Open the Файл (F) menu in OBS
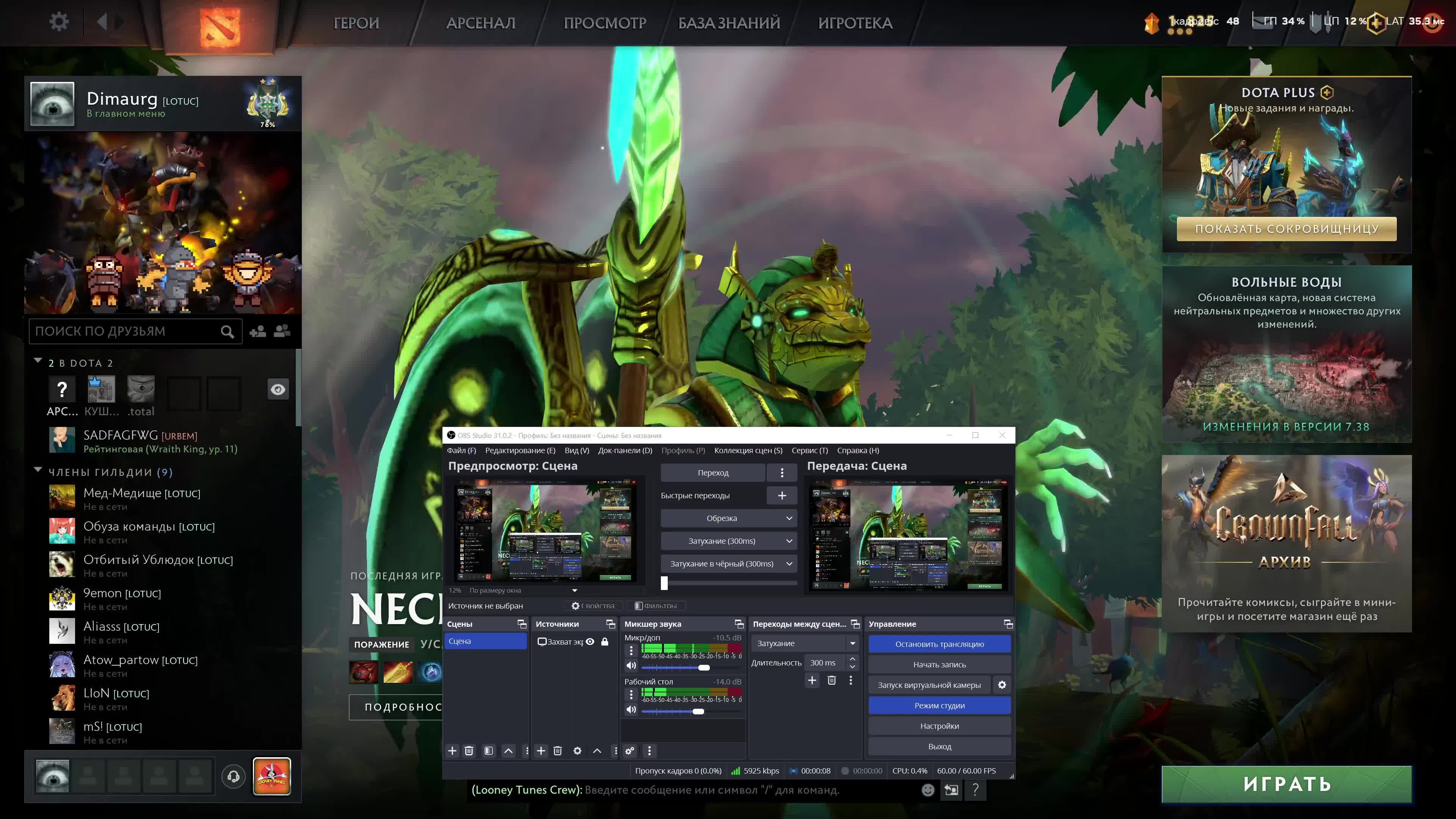Screen dimensions: 1456x819 [461, 450]
